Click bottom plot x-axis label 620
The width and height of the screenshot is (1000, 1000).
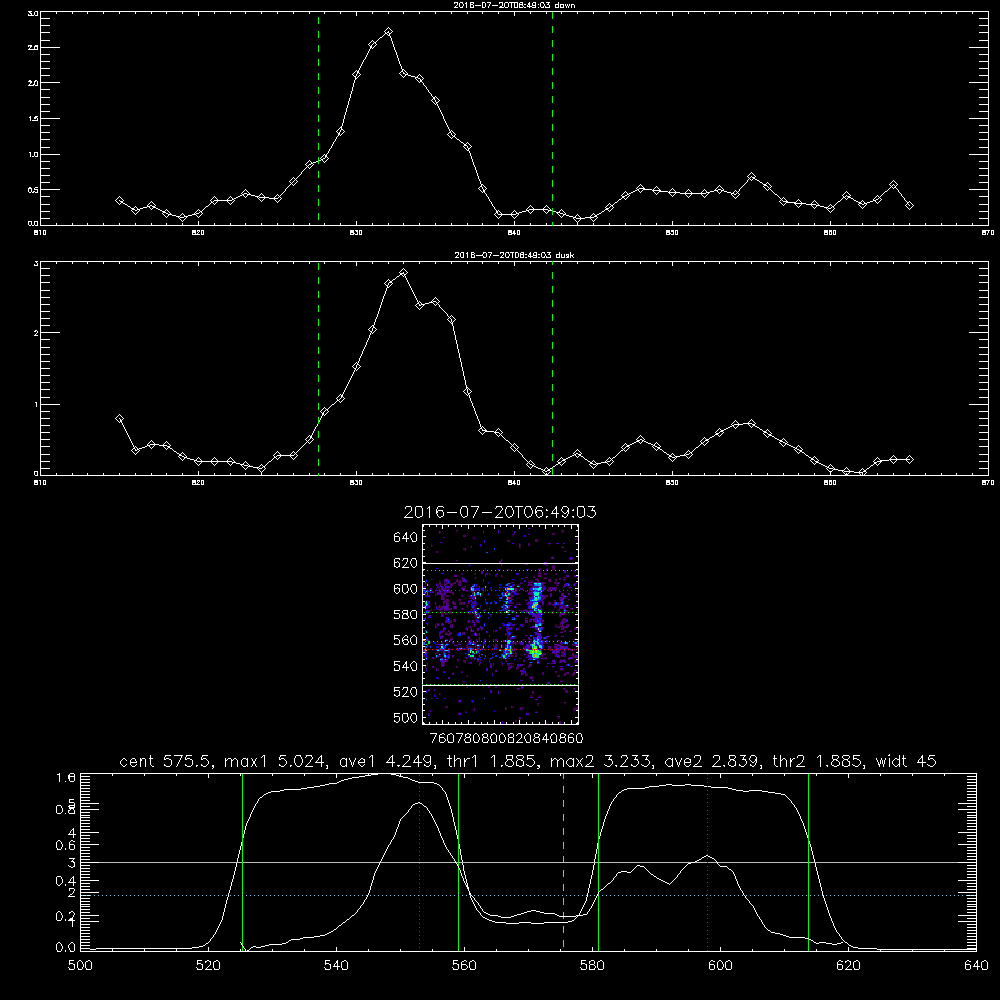coord(848,966)
